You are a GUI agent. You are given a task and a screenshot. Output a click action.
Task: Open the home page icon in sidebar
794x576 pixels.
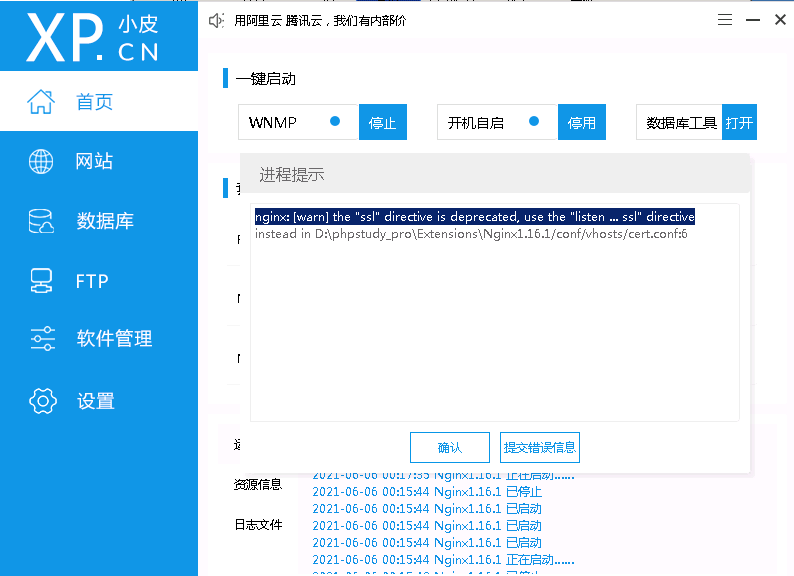(x=41, y=102)
